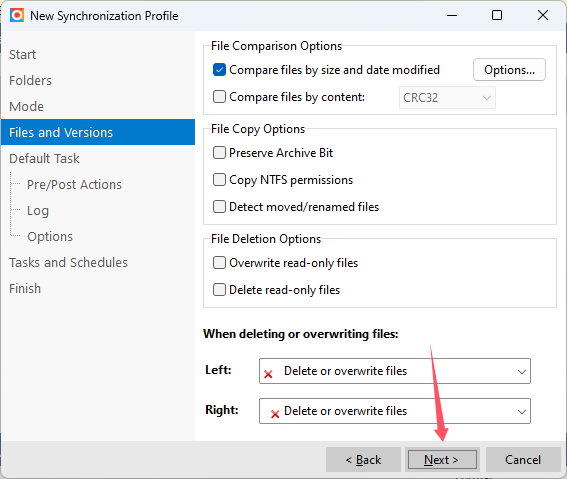This screenshot has width=567, height=479.
Task: Enable Compare files by content
Action: [219, 97]
